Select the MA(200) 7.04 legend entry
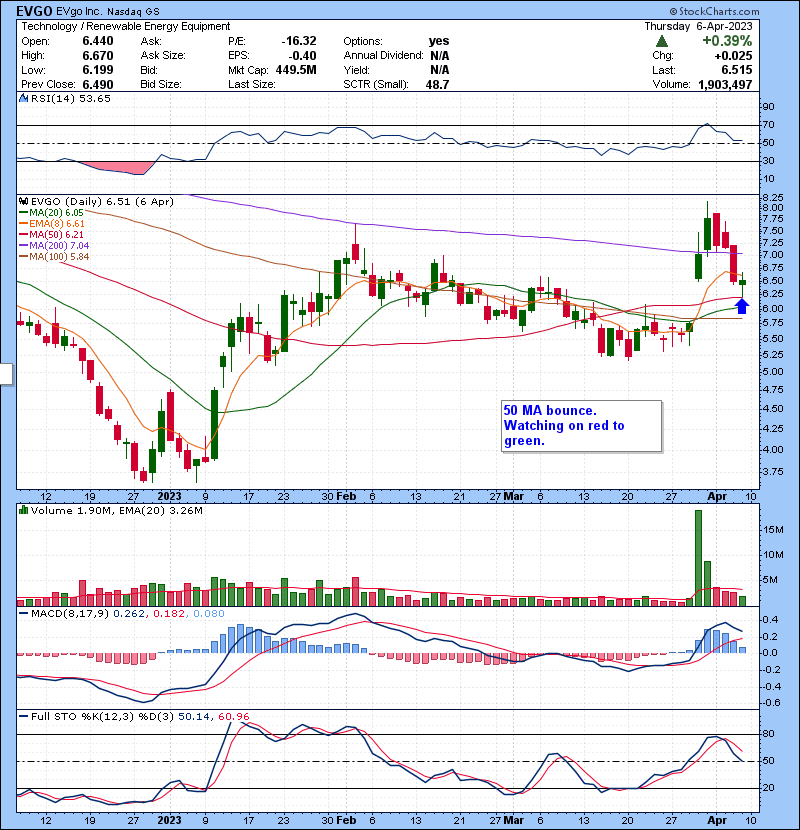This screenshot has width=800, height=830. [54, 246]
